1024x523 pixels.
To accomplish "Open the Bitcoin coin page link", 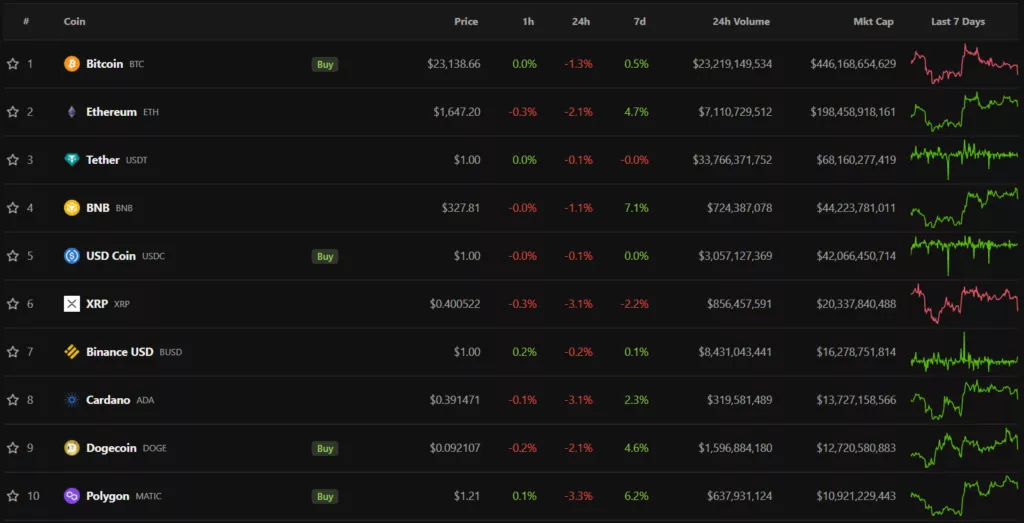I will [x=104, y=64].
